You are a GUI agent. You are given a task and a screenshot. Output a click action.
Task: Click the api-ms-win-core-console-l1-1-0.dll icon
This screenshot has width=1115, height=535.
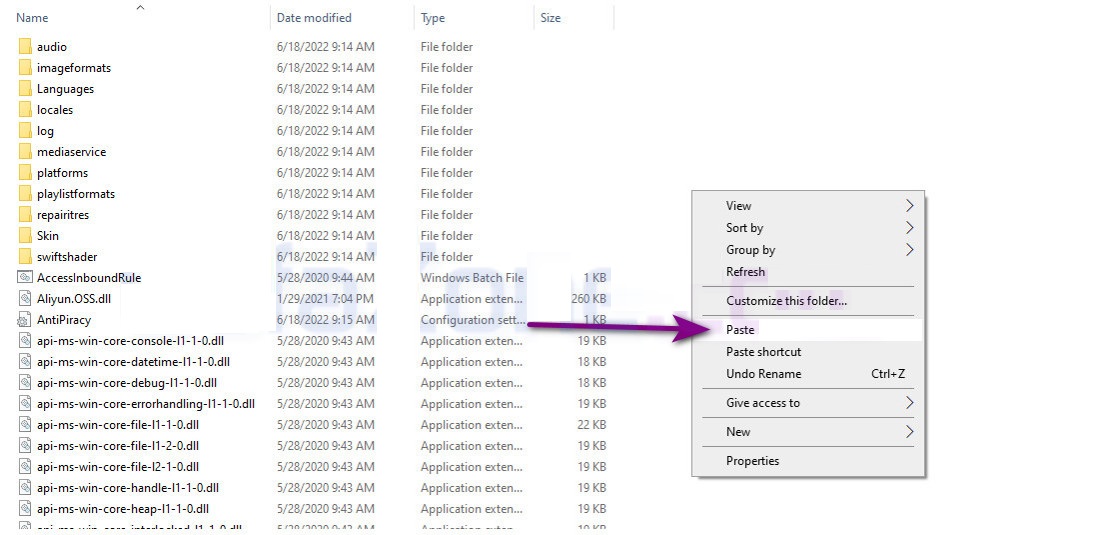tap(25, 341)
